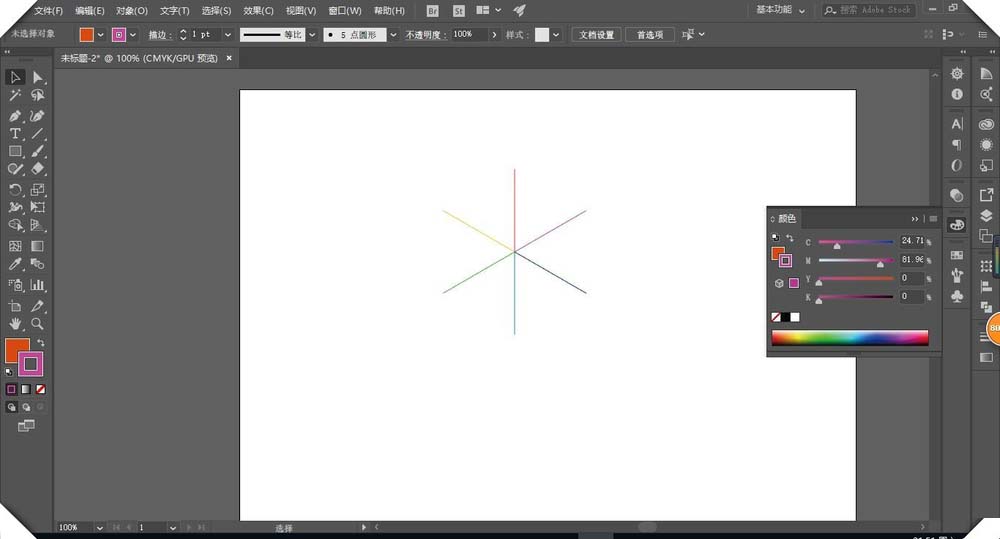The width and height of the screenshot is (1000, 539).
Task: Select the Perspective Grid tool
Action: [38, 225]
